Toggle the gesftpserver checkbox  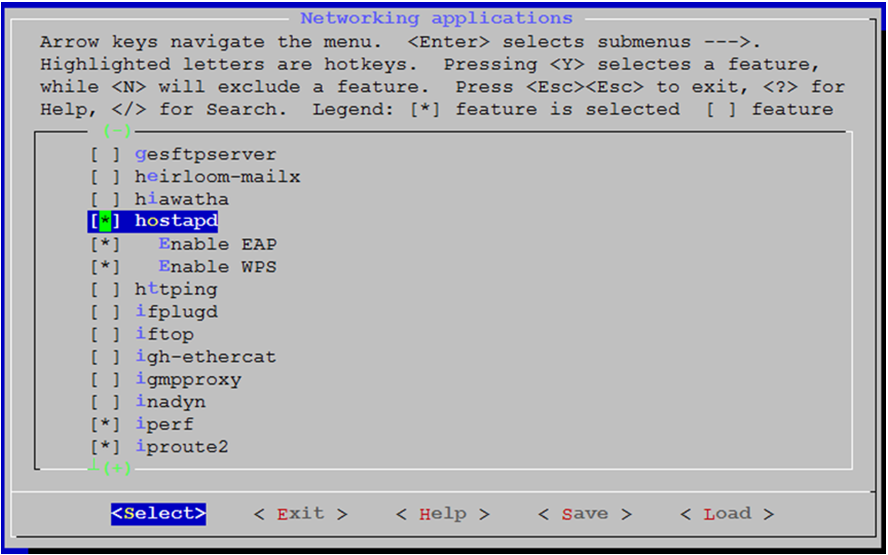tap(105, 155)
